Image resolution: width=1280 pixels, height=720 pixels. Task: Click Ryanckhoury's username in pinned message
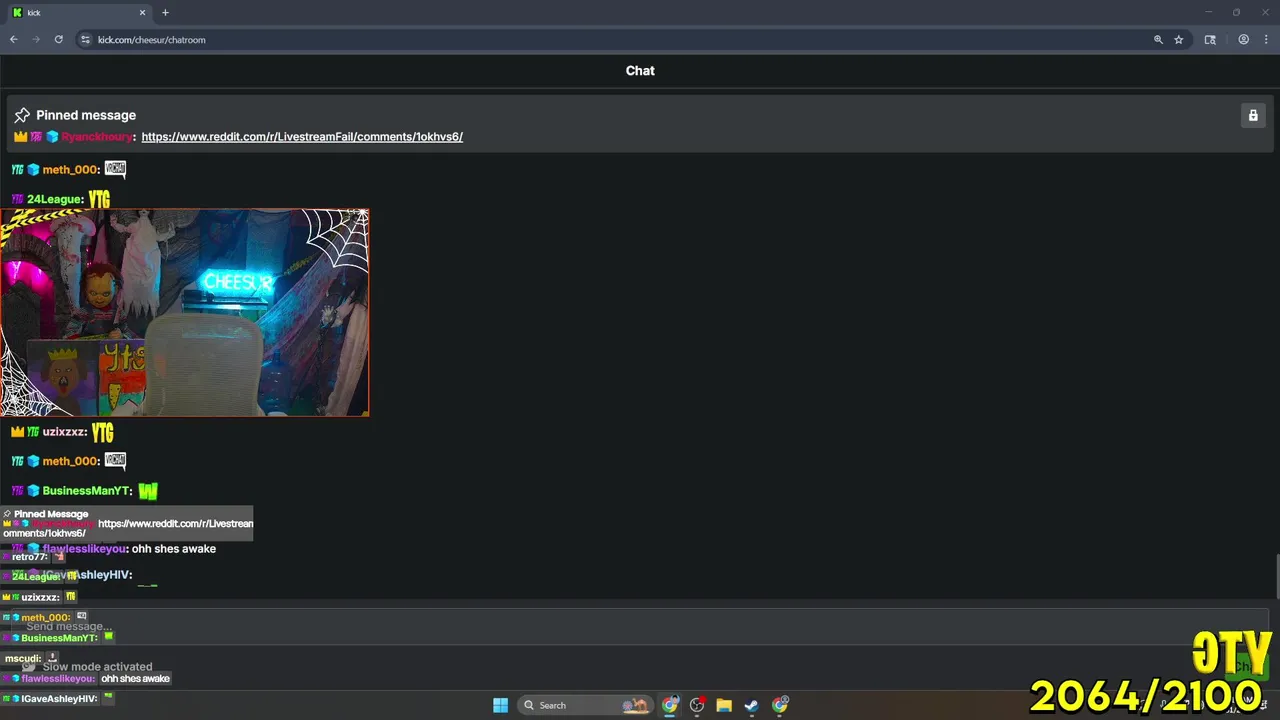[x=97, y=137]
